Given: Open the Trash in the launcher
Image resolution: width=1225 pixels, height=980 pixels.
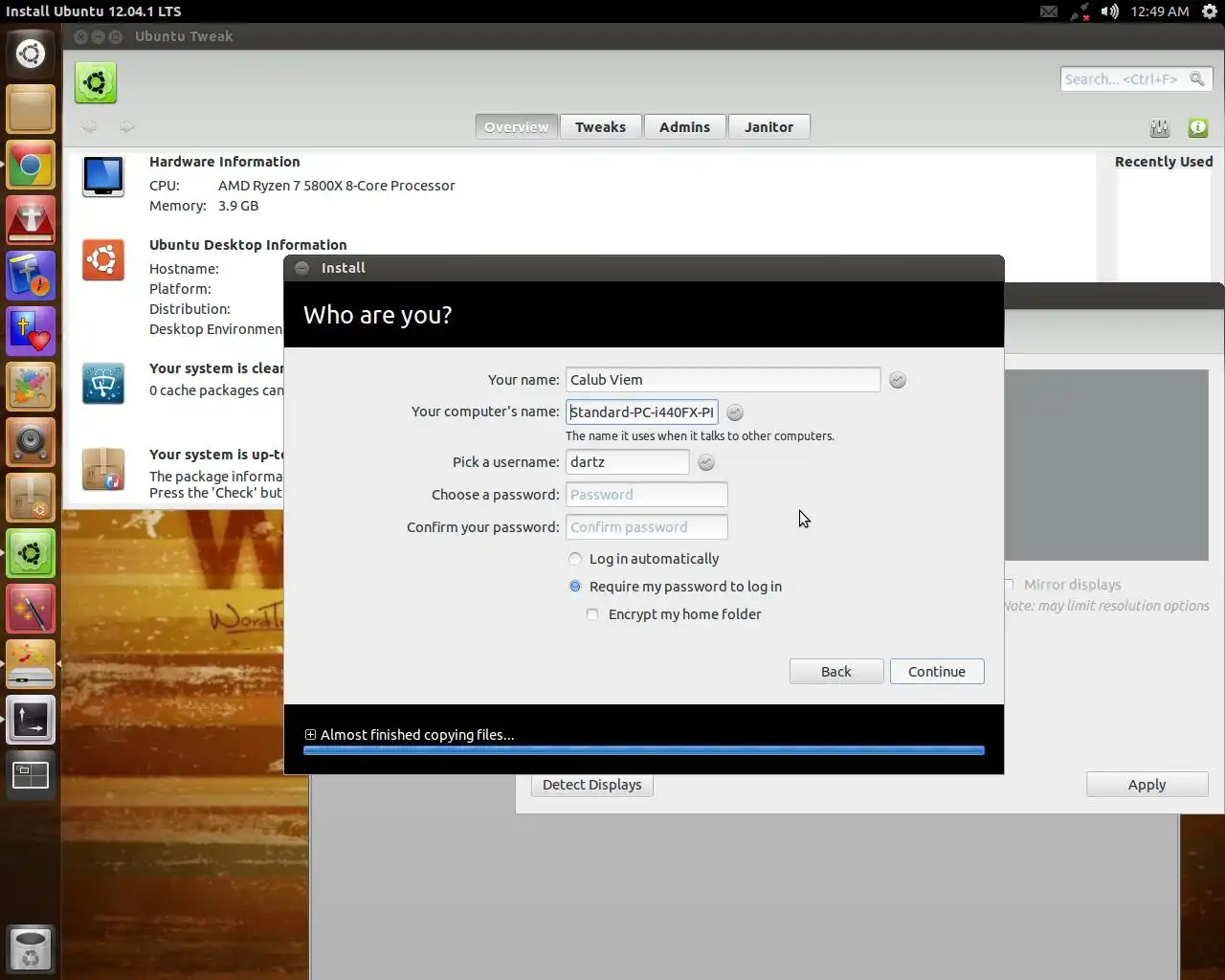Looking at the screenshot, I should point(31,949).
